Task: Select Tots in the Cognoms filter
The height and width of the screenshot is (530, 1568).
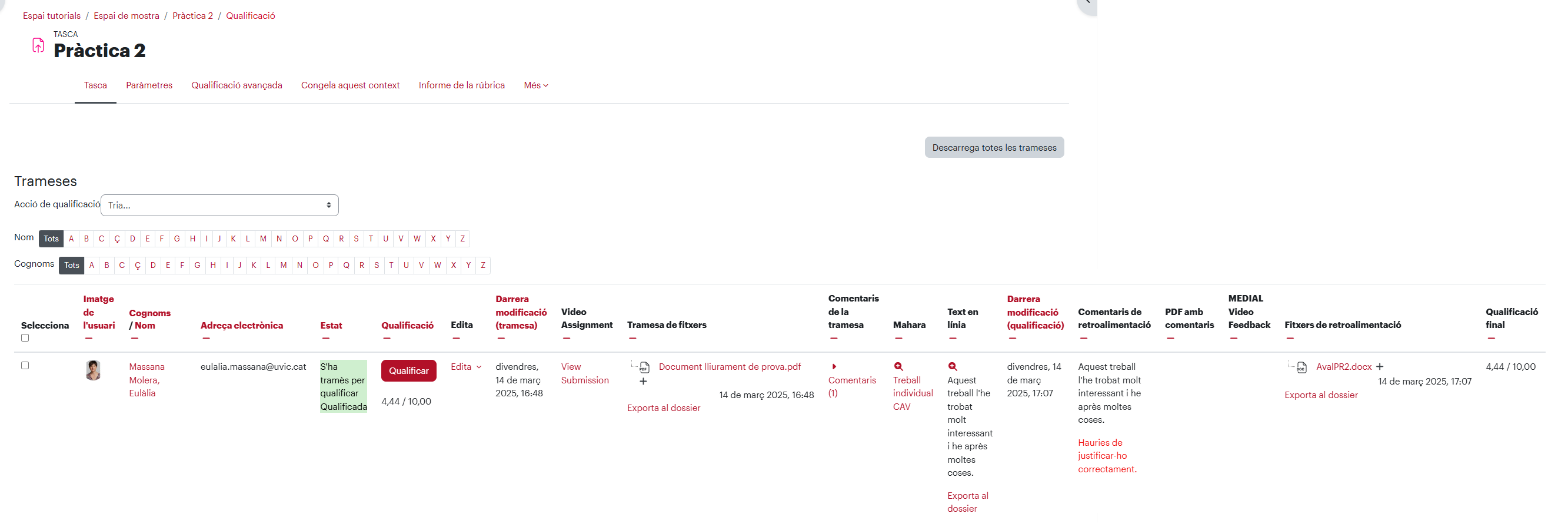Action: coord(72,266)
